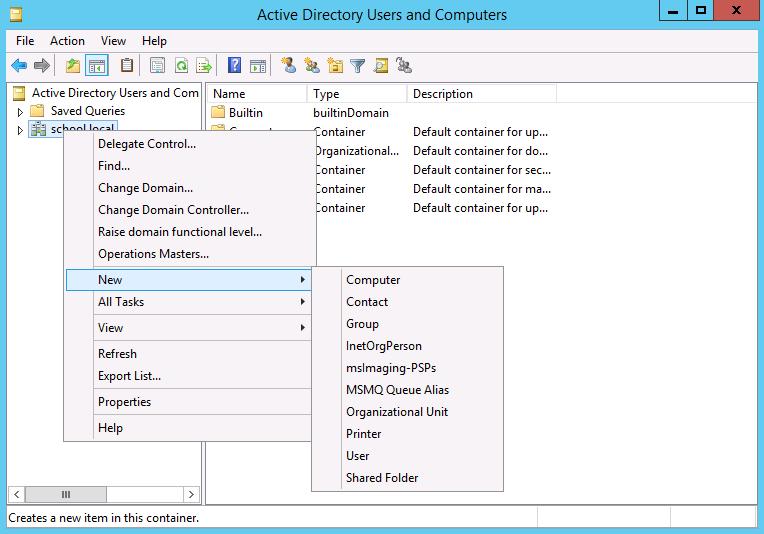
Task: Sort by the Name column header
Action: click(x=257, y=94)
